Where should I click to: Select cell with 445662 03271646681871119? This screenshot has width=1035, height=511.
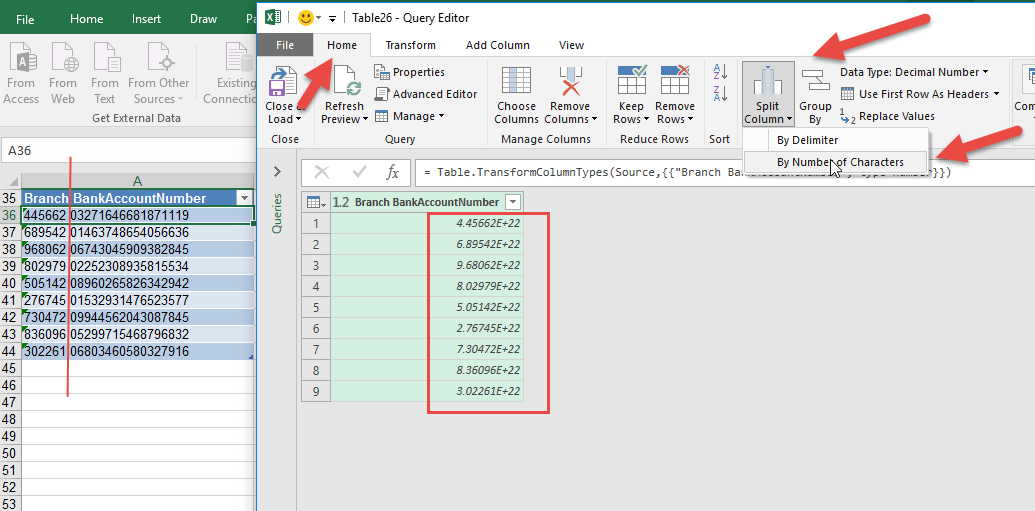coord(137,215)
